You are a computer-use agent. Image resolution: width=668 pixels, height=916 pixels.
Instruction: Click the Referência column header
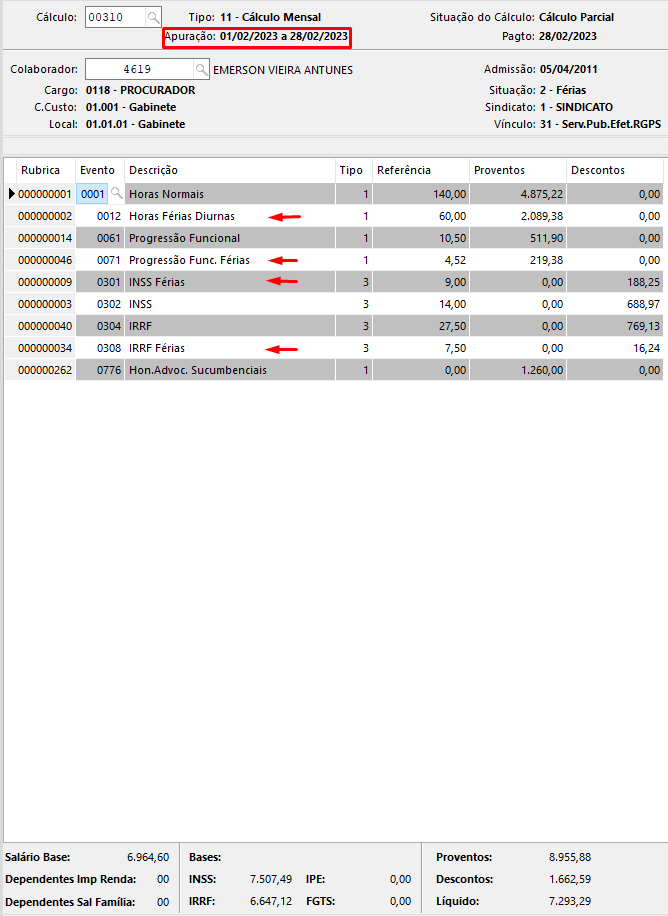pyautogui.click(x=421, y=170)
